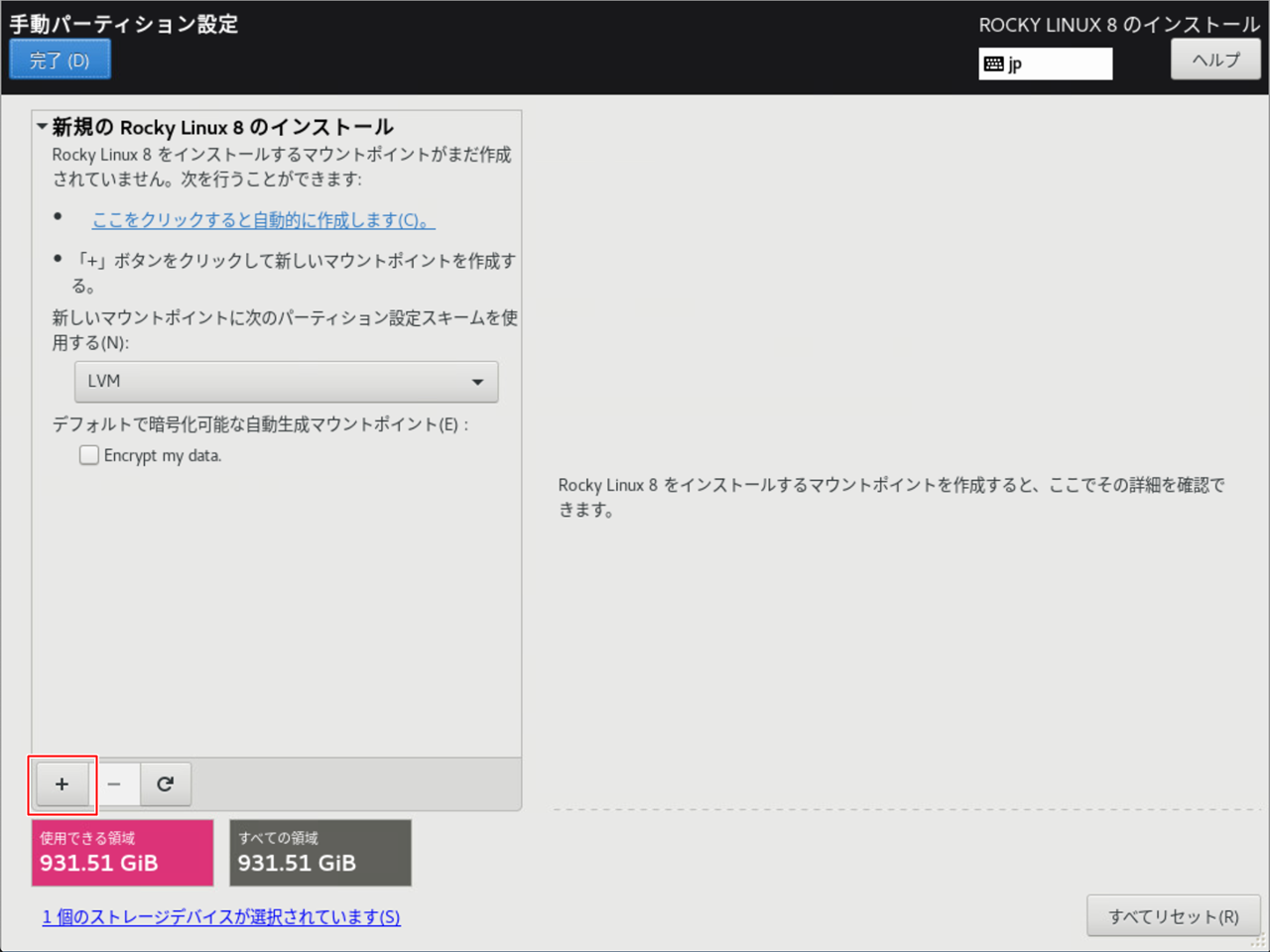Open the selected storage devices link
The height and width of the screenshot is (952, 1270).
pos(221,917)
